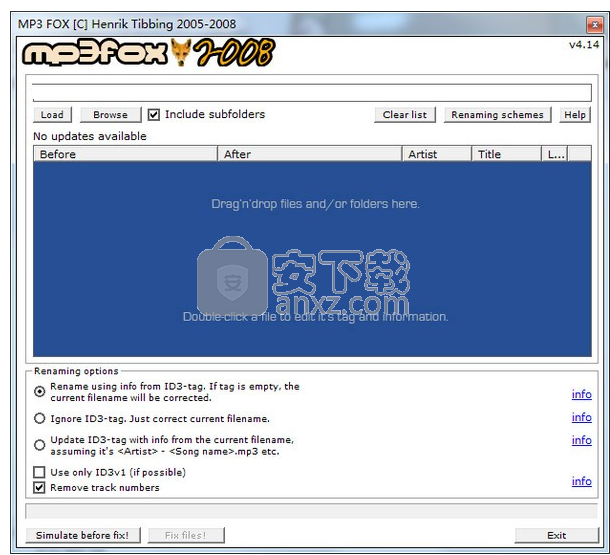Open info link for Rename using ID3-tag
Image resolution: width=610 pixels, height=555 pixels.
tap(582, 394)
